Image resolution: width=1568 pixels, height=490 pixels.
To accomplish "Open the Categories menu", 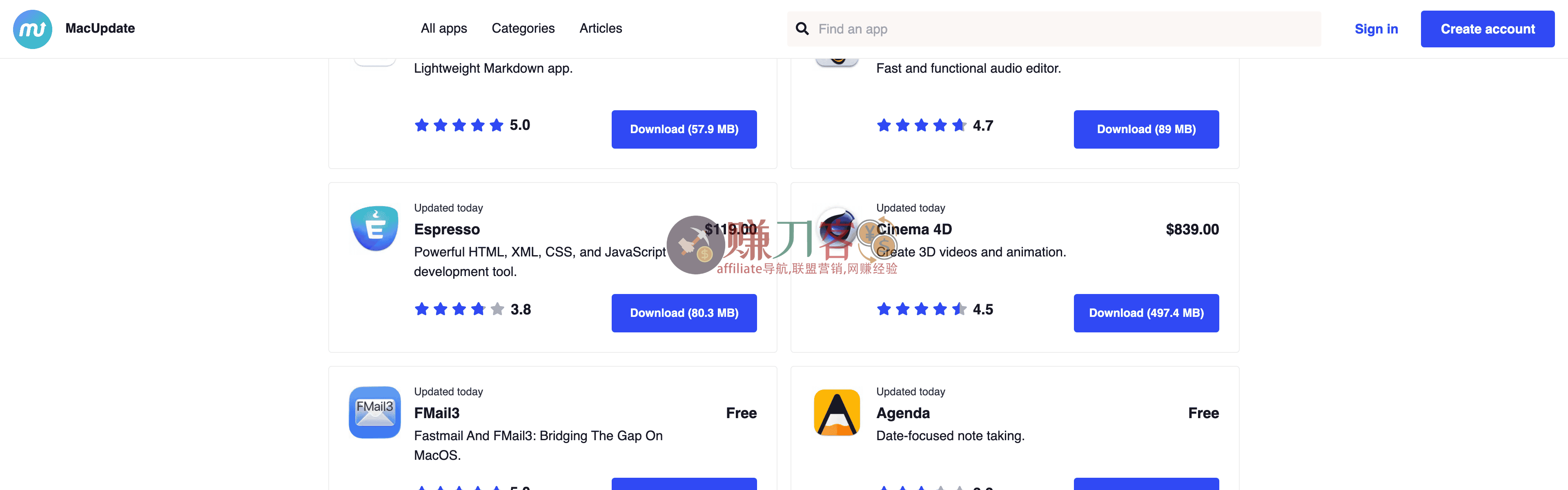I will pos(523,29).
